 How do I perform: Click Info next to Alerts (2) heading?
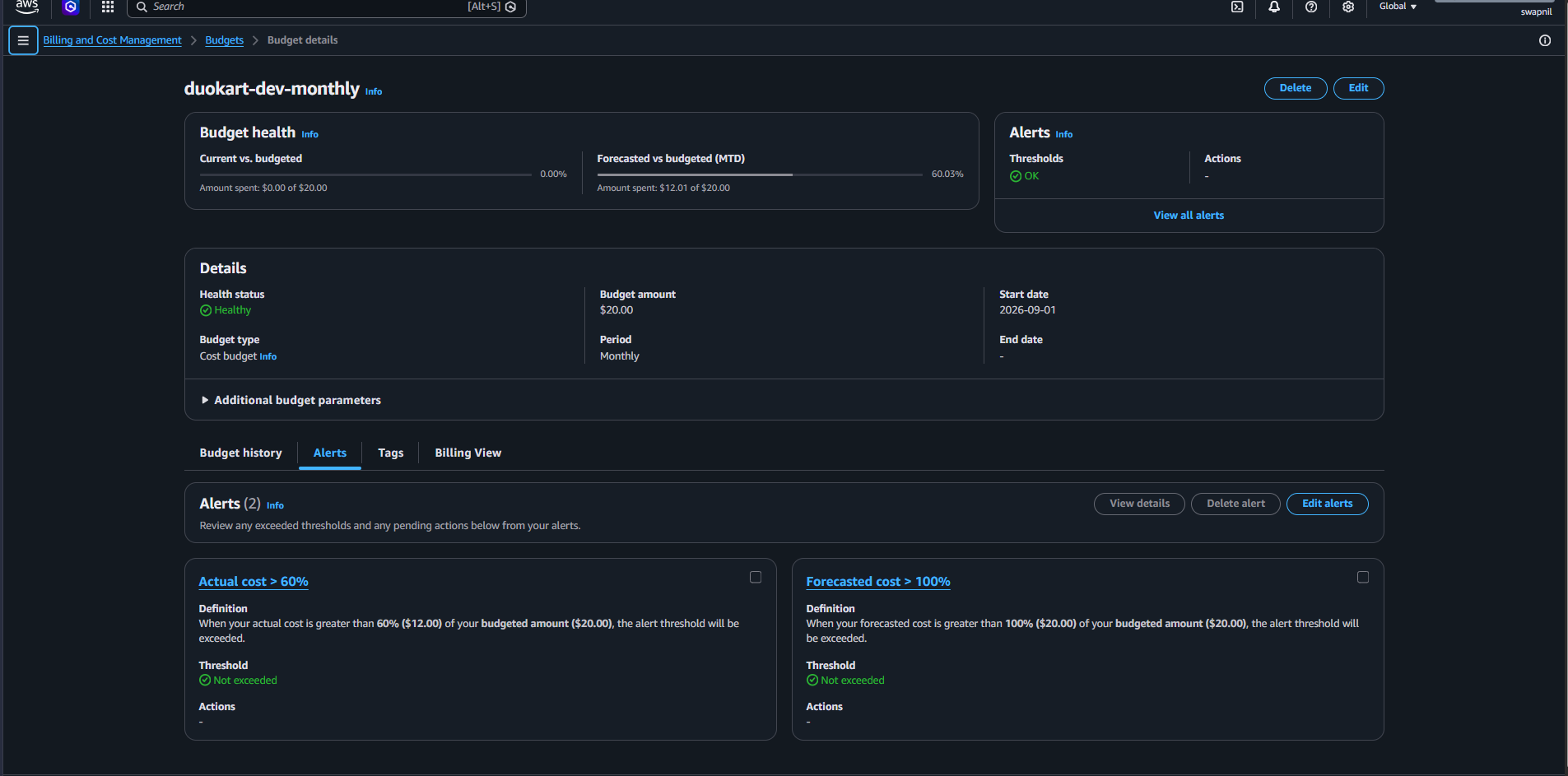275,506
